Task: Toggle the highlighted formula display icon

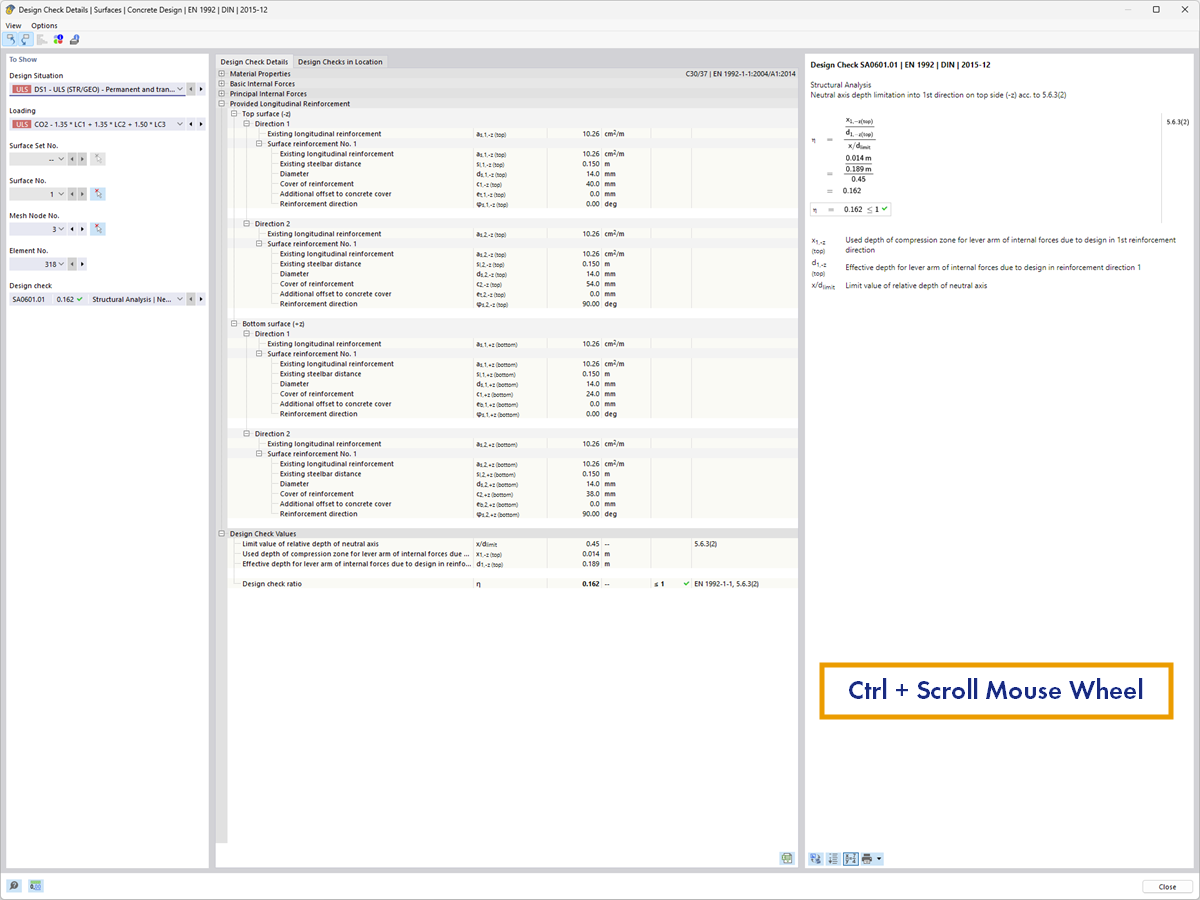Action: click(x=850, y=858)
